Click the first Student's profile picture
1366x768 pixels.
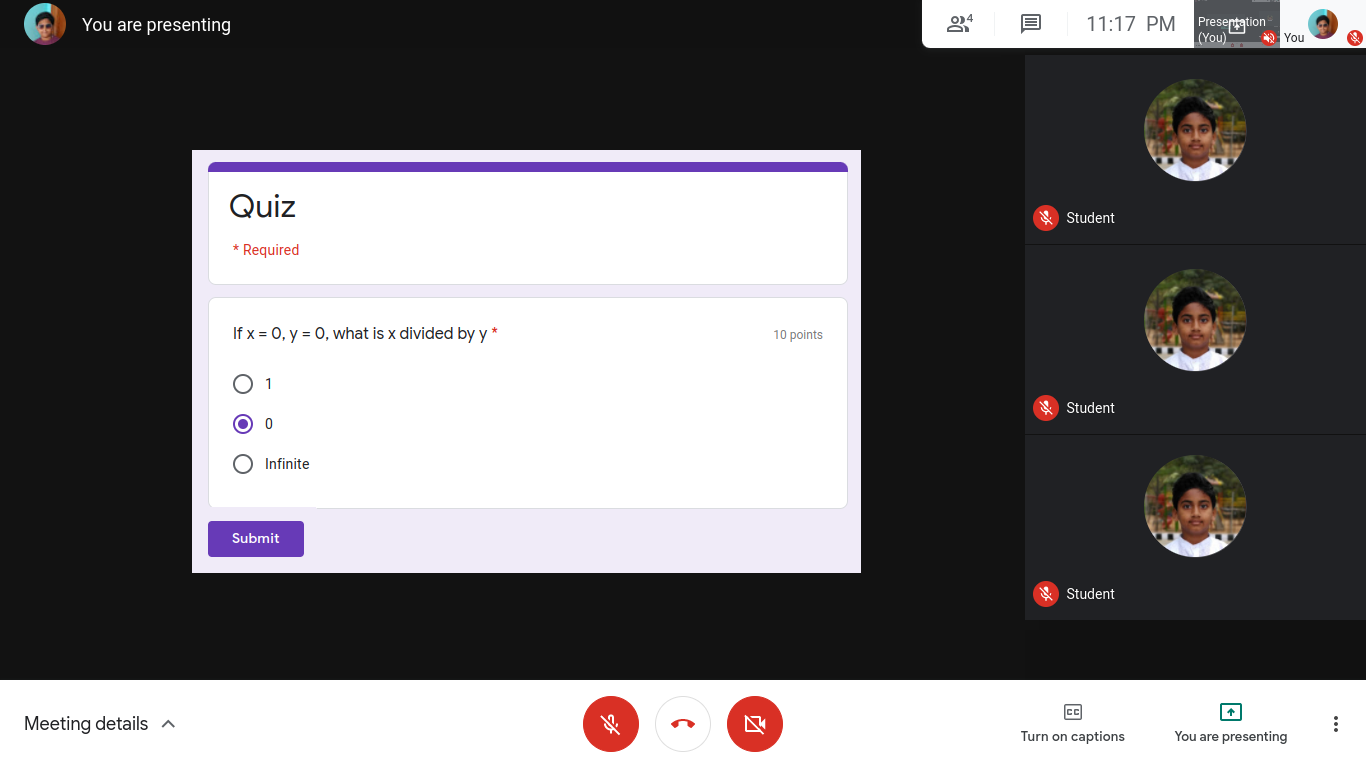(1195, 130)
